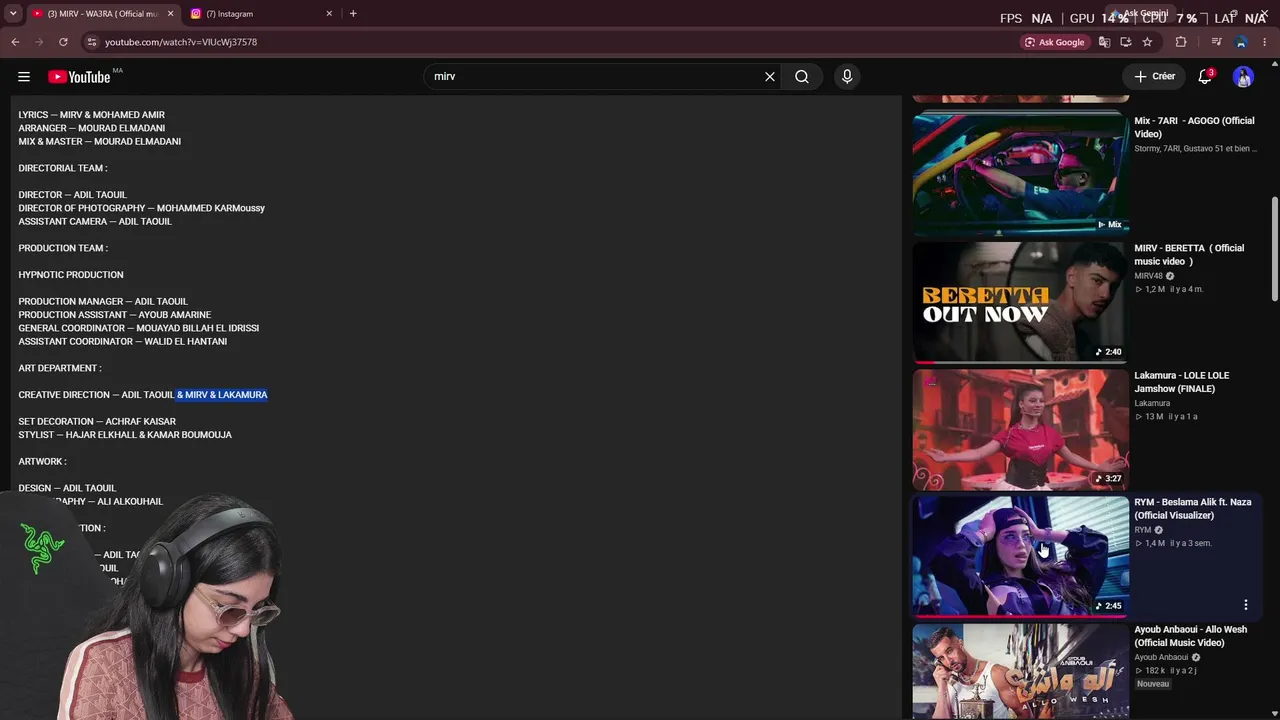Click the line 'HYPNOTIC PRODUCTION'
The width and height of the screenshot is (1280, 720).
[71, 275]
